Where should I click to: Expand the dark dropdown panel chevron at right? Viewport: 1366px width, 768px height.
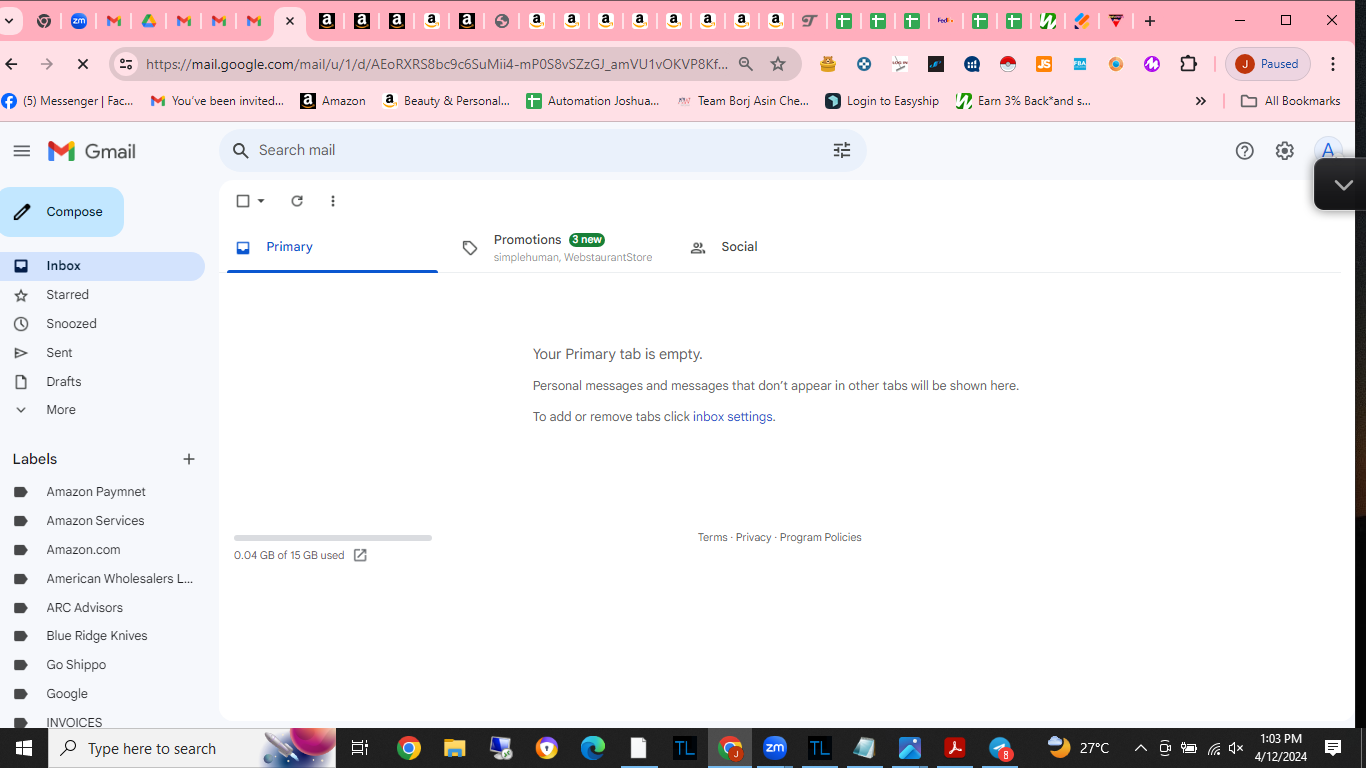(1343, 185)
